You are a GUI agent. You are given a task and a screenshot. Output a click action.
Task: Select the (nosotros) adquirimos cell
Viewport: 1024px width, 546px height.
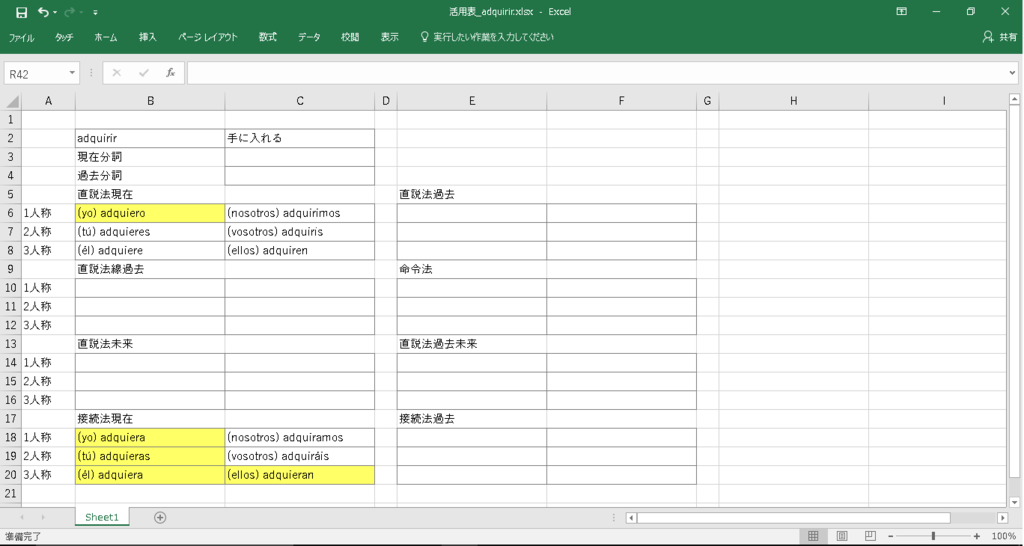[x=300, y=214]
